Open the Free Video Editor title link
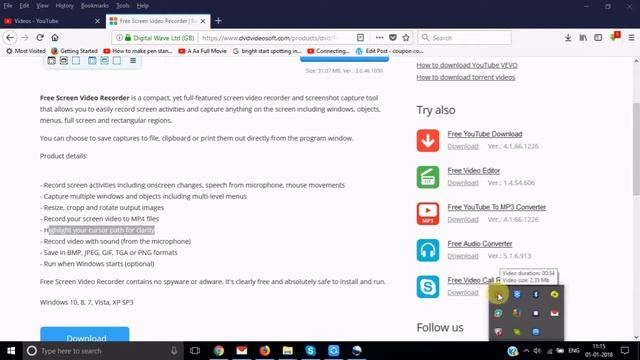This screenshot has width=640, height=360. 473,171
